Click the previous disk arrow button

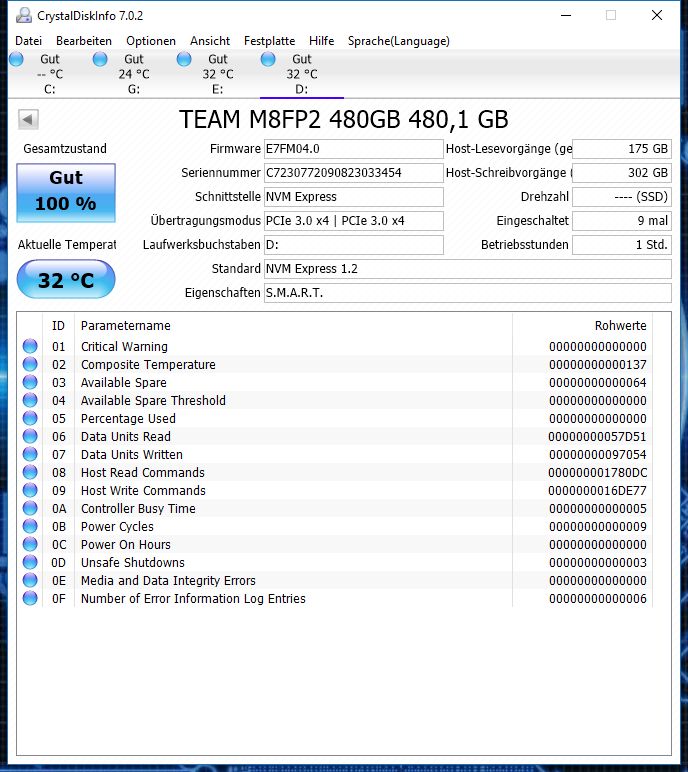pyautogui.click(x=28, y=119)
